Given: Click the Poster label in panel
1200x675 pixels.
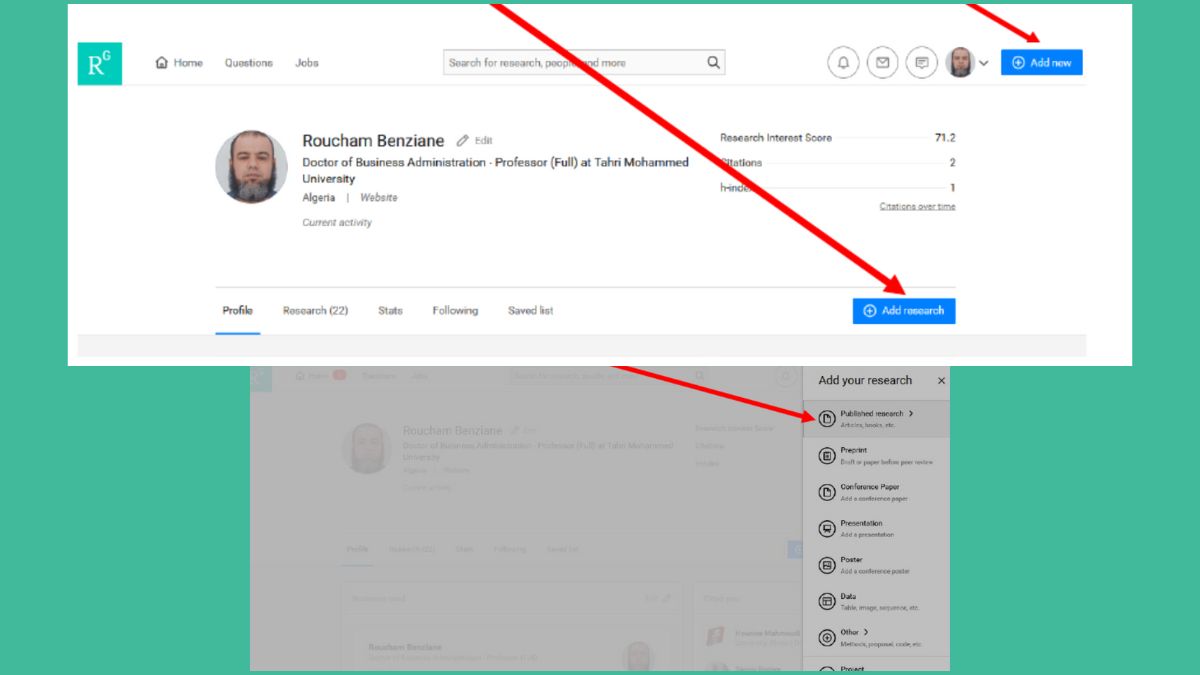Looking at the screenshot, I should 851,560.
